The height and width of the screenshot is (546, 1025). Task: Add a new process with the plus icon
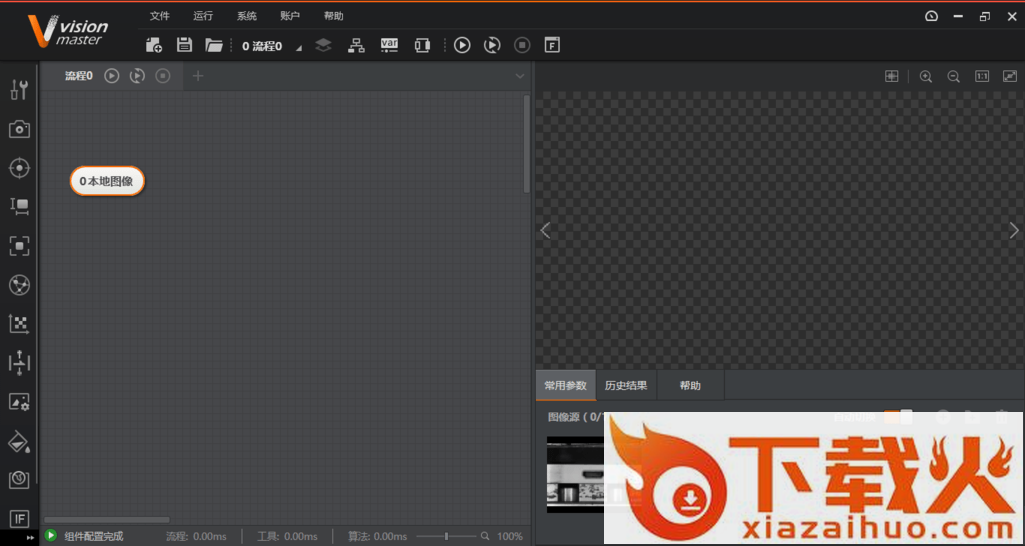pos(198,76)
